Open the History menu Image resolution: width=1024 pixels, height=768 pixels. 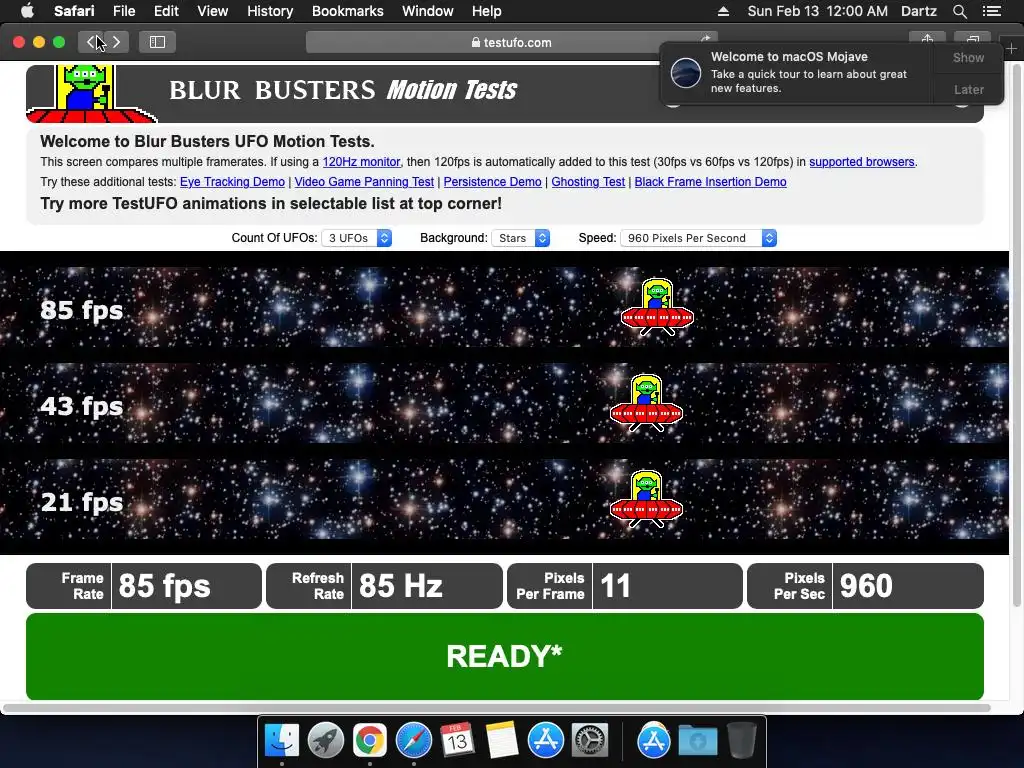pos(270,11)
